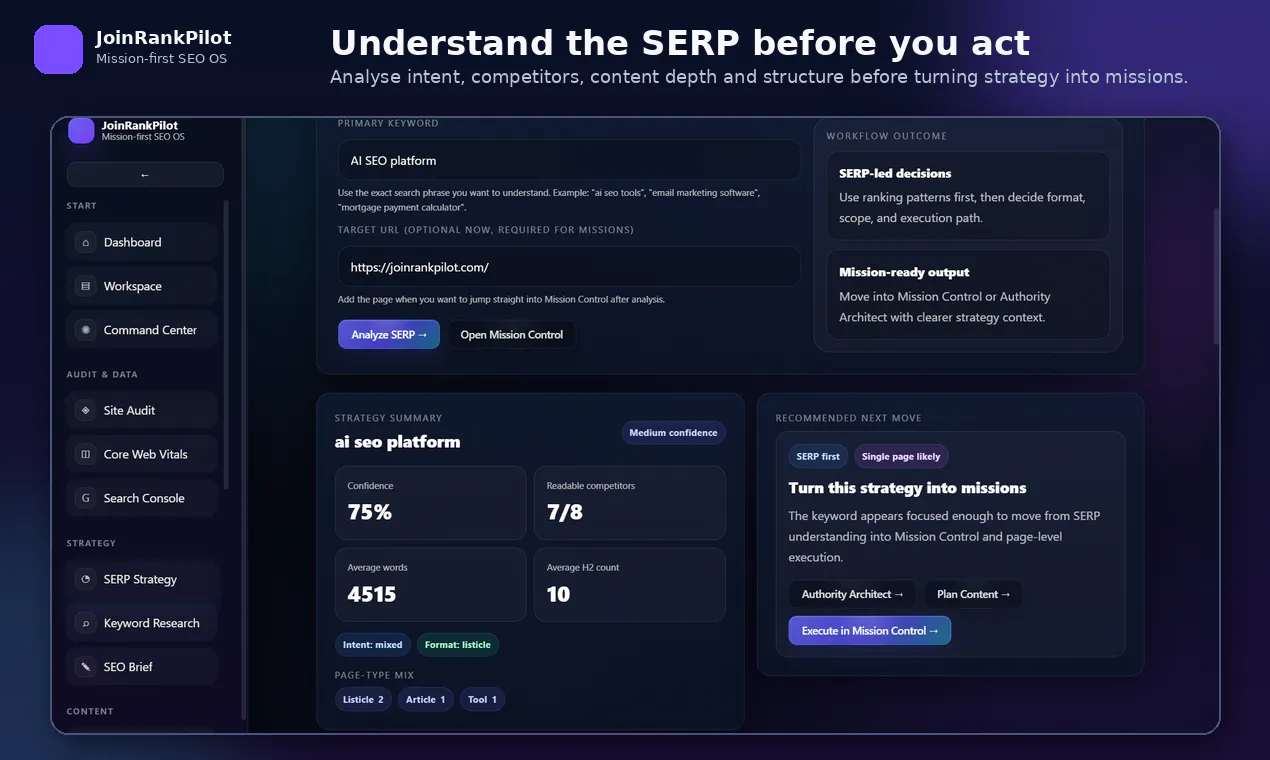Select the SERP Strategy pie icon
1270x760 pixels.
[85, 579]
